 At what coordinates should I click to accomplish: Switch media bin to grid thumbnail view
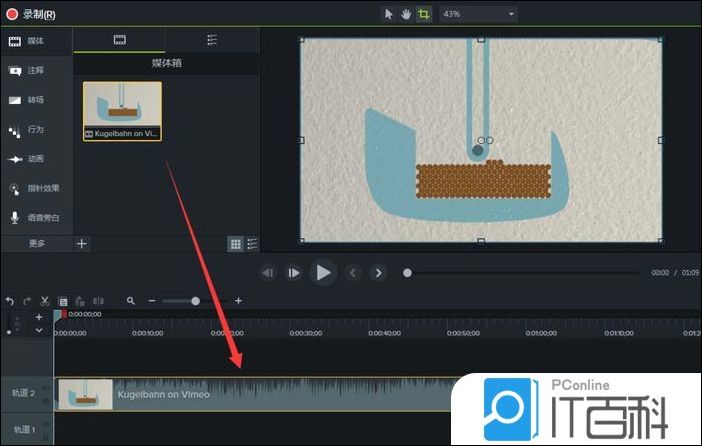(235, 243)
